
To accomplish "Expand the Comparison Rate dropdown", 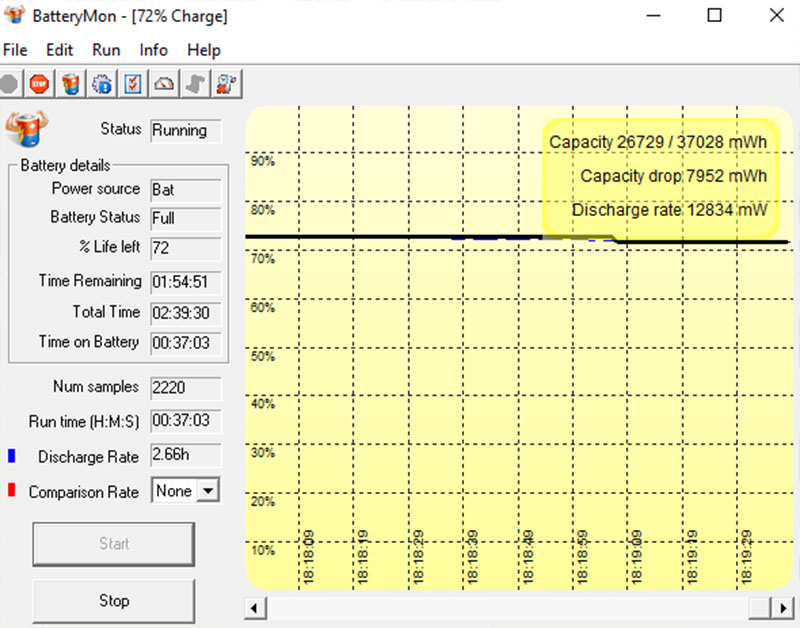I will click(x=208, y=491).
